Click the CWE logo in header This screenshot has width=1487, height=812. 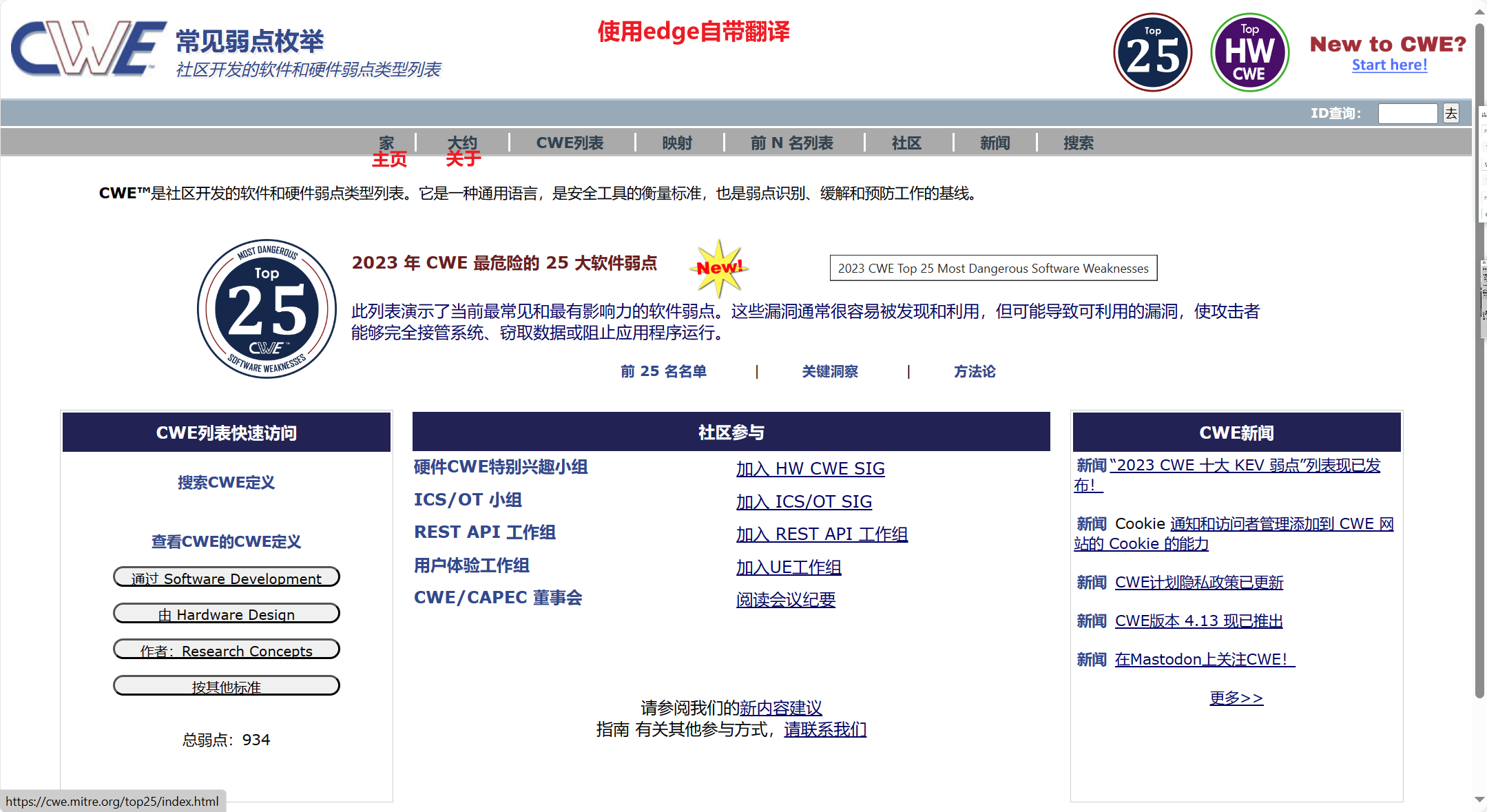87,48
